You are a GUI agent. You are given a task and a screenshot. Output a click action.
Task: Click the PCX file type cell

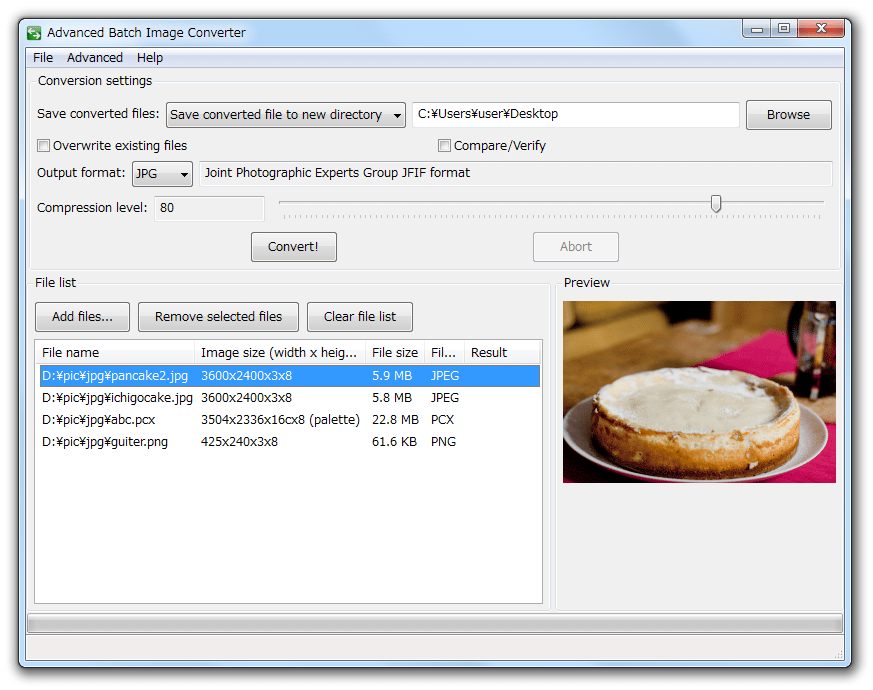(442, 420)
